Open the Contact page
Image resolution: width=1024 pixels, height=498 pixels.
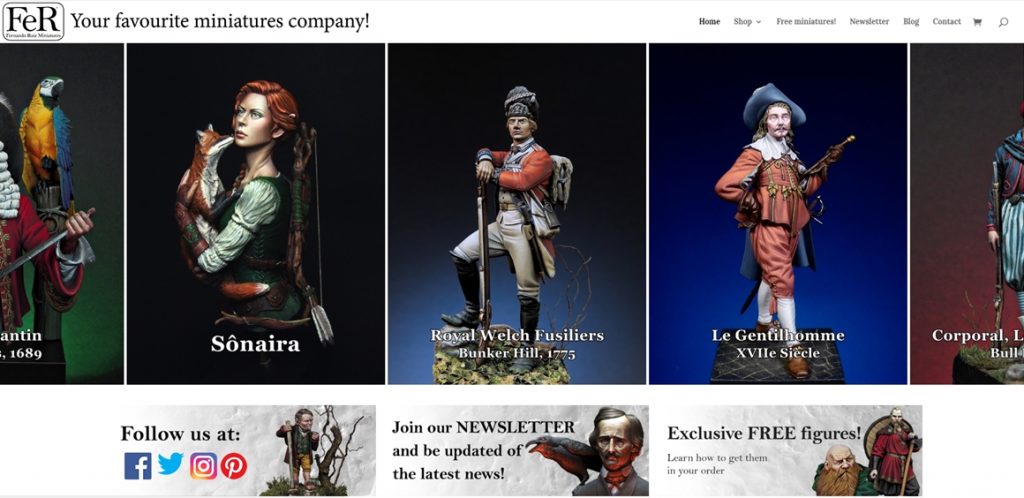pyautogui.click(x=946, y=22)
